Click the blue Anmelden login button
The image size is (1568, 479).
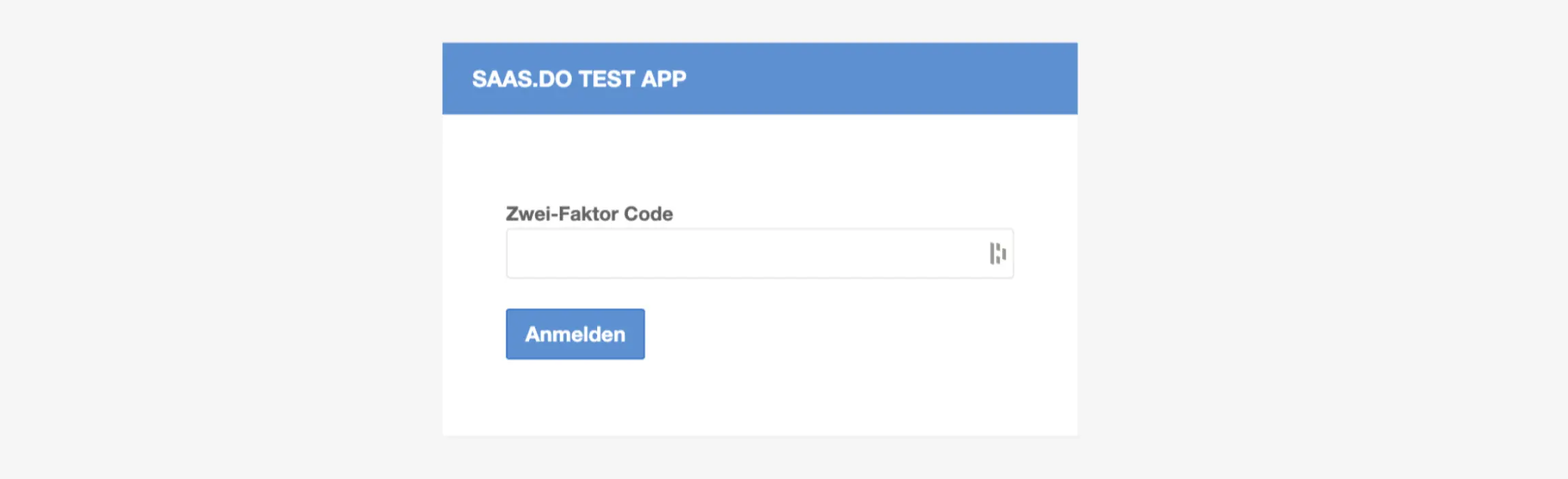coord(575,334)
